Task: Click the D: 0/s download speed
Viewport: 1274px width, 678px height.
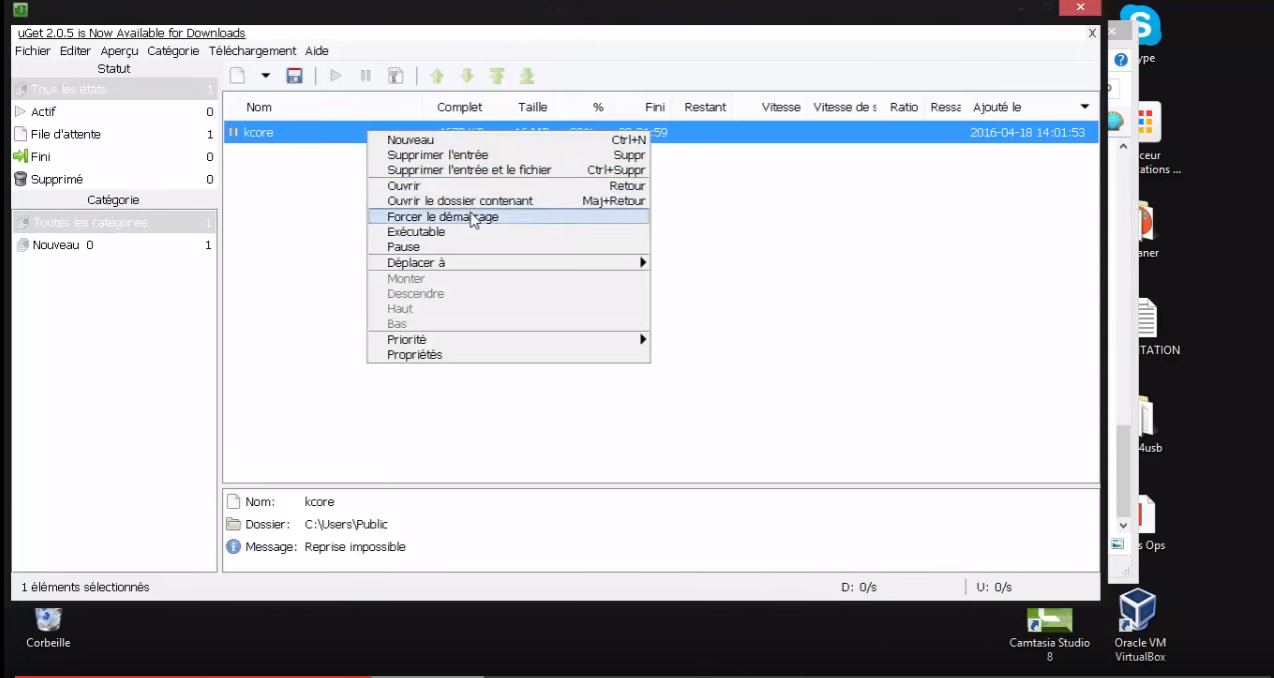Action: [859, 587]
